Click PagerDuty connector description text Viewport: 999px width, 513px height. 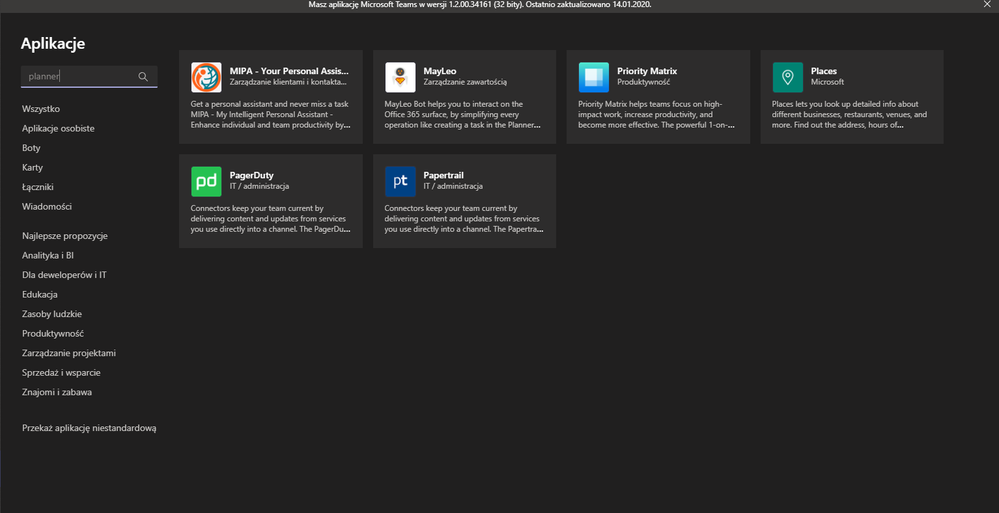coord(271,219)
